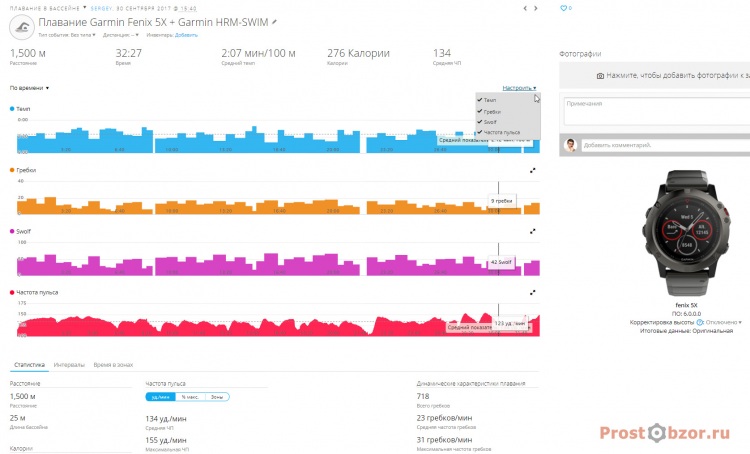Image resolution: width=750 pixels, height=454 pixels.
Task: Switch to the Время в зонах tab
Action: (x=113, y=365)
